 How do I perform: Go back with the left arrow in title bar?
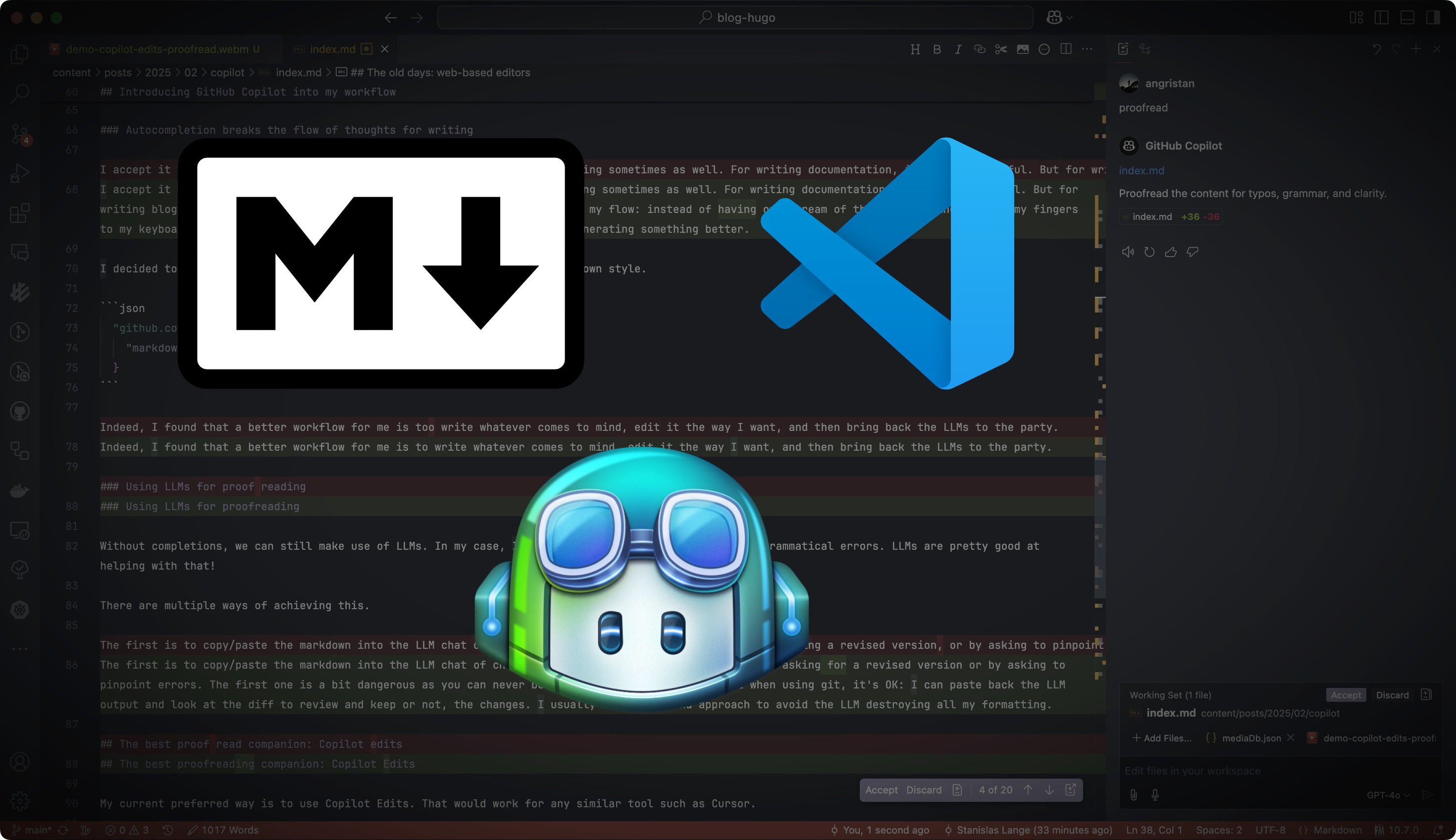(391, 18)
